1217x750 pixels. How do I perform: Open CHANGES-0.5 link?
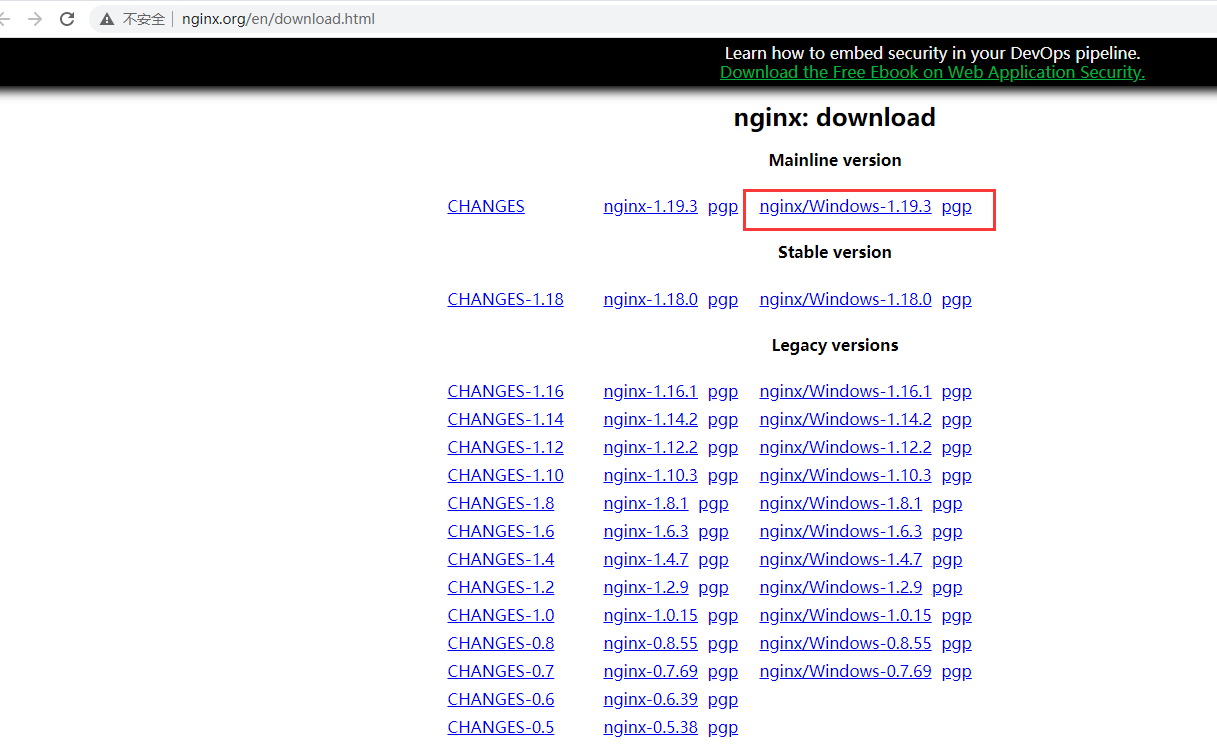(x=500, y=727)
